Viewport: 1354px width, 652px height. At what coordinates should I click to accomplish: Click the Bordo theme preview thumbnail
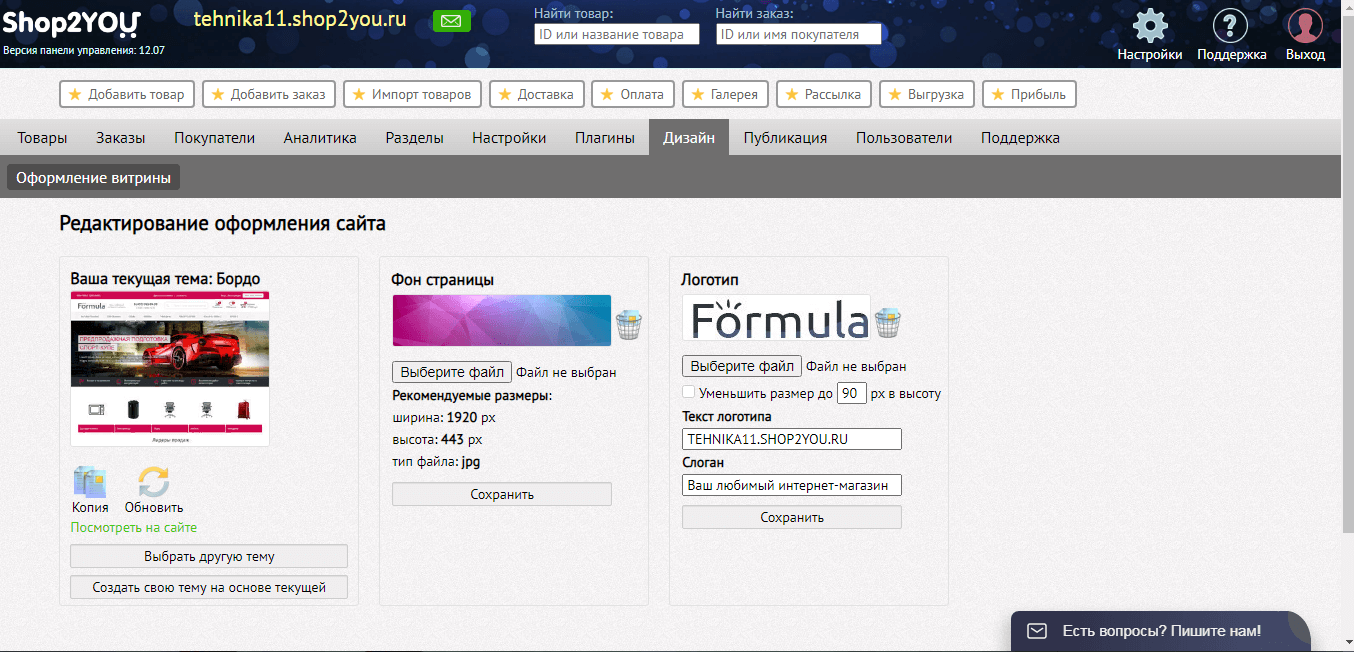click(x=169, y=368)
